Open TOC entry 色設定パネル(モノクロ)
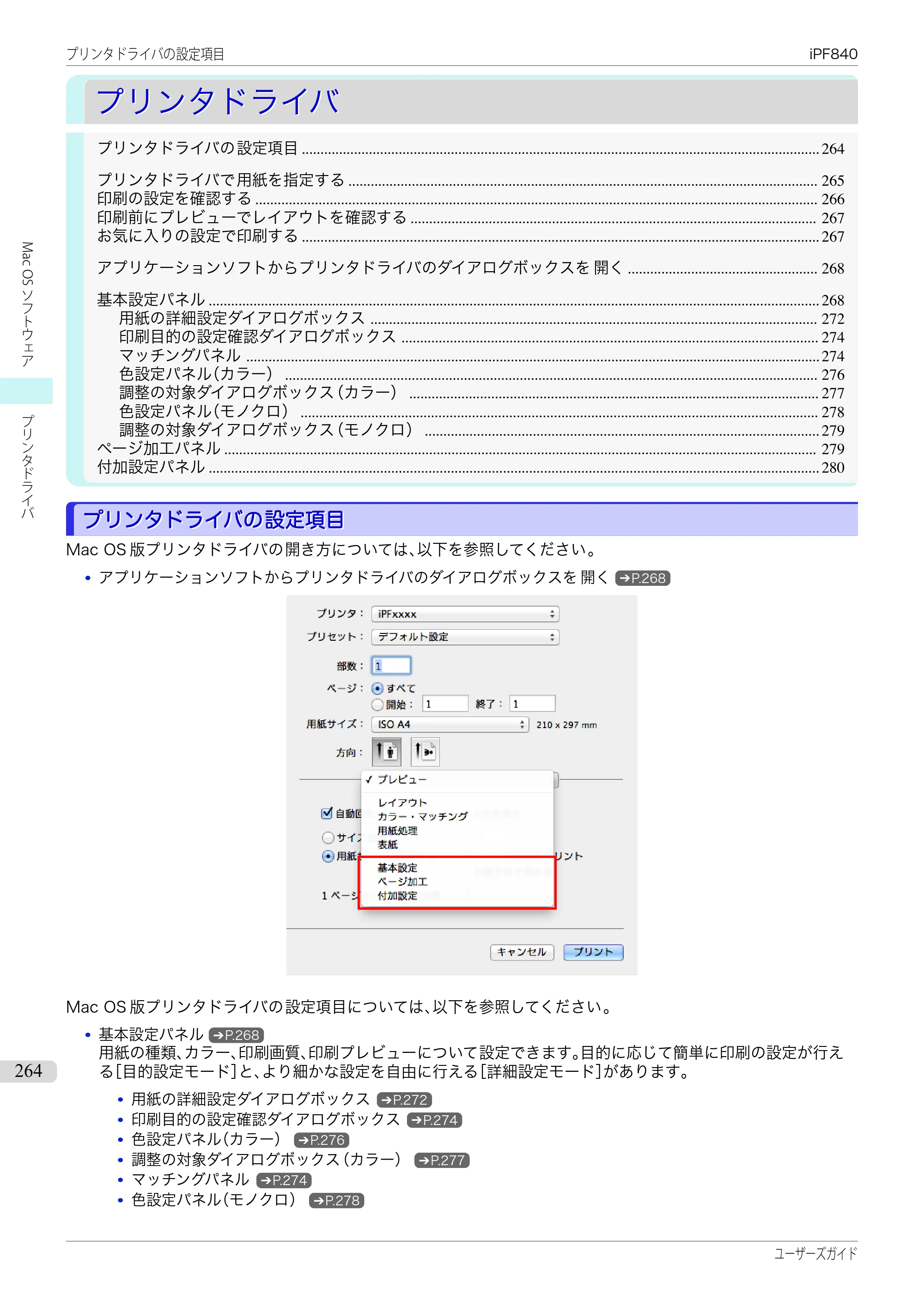The image size is (924, 1307). tap(481, 412)
